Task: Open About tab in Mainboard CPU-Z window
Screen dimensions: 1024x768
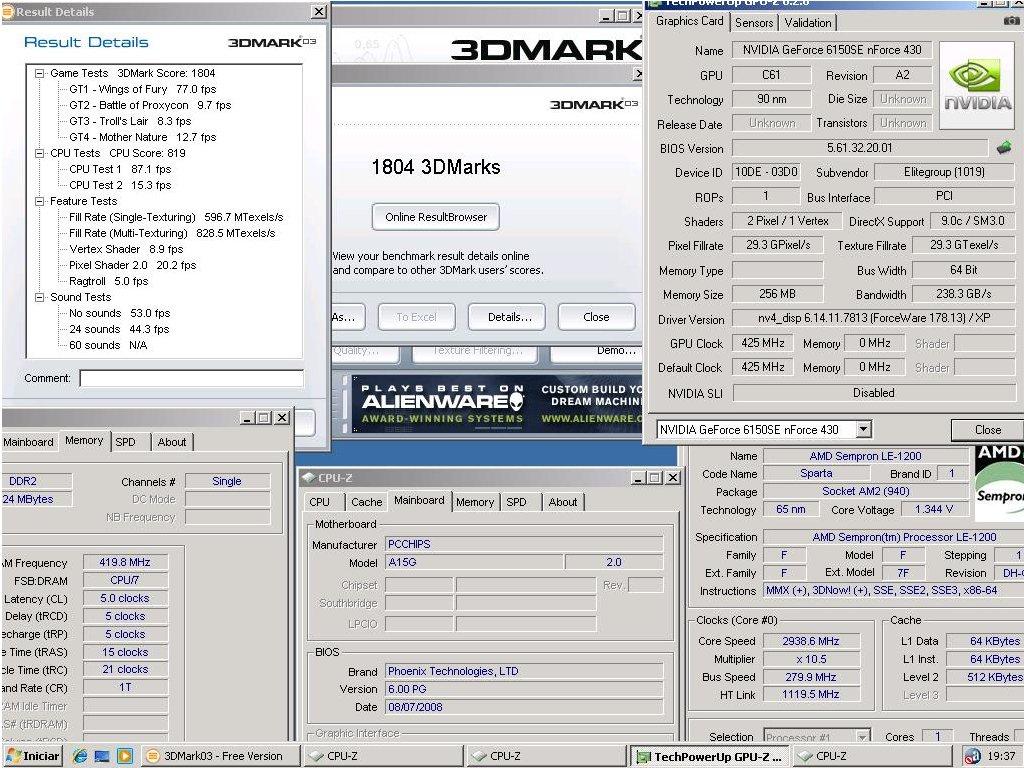Action: pyautogui.click(x=562, y=502)
